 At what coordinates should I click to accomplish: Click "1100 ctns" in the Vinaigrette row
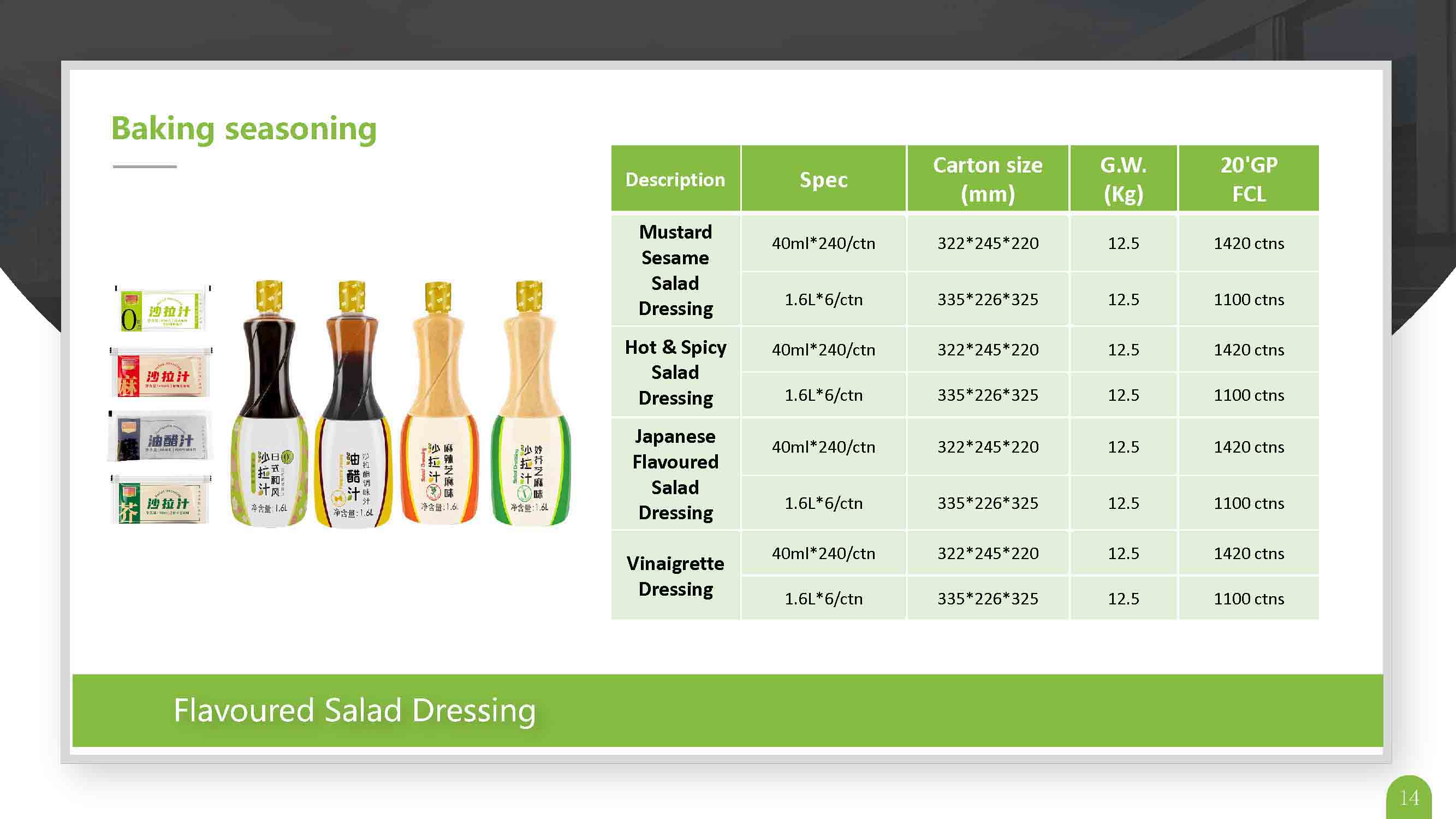click(x=1249, y=598)
